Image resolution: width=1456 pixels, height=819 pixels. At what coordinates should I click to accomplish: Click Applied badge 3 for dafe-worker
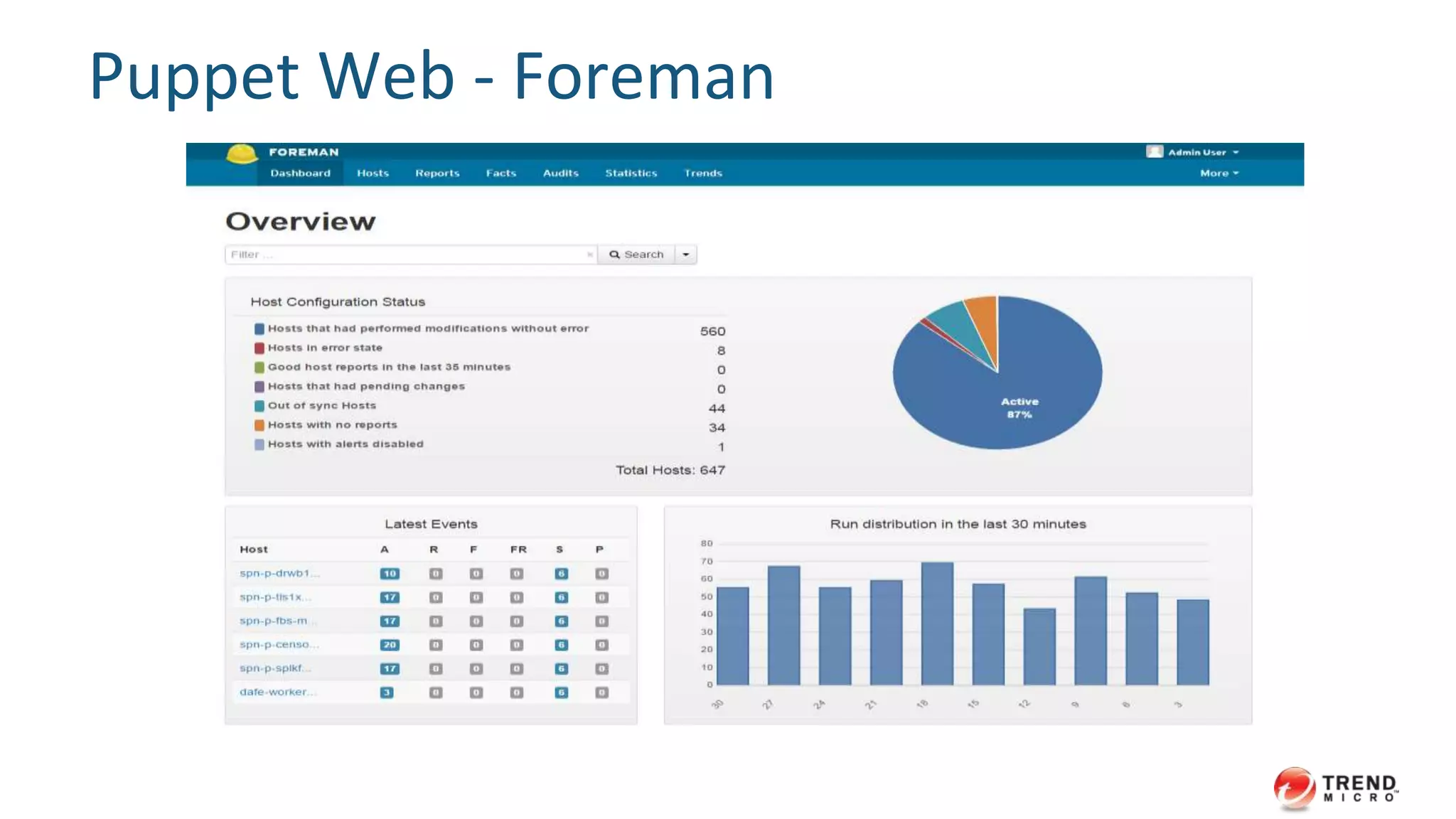[x=387, y=692]
